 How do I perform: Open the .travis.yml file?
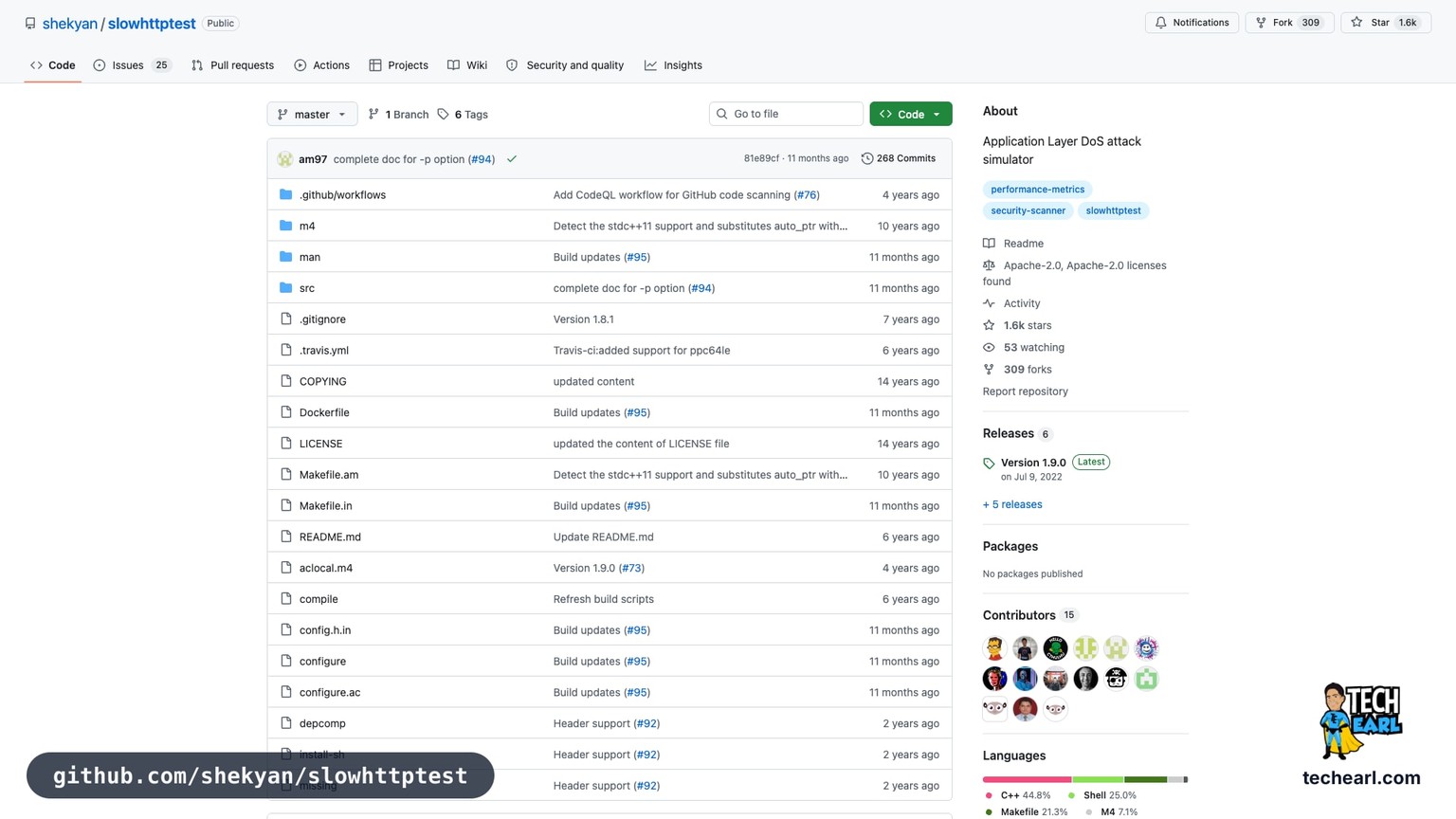324,351
